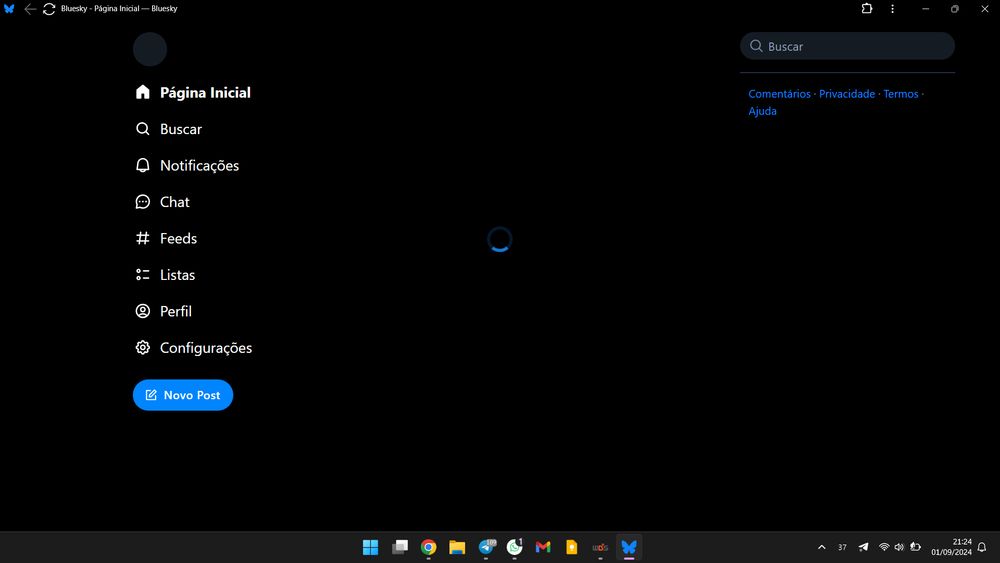Go back with the title bar arrow
The image size is (1000, 563).
point(29,8)
